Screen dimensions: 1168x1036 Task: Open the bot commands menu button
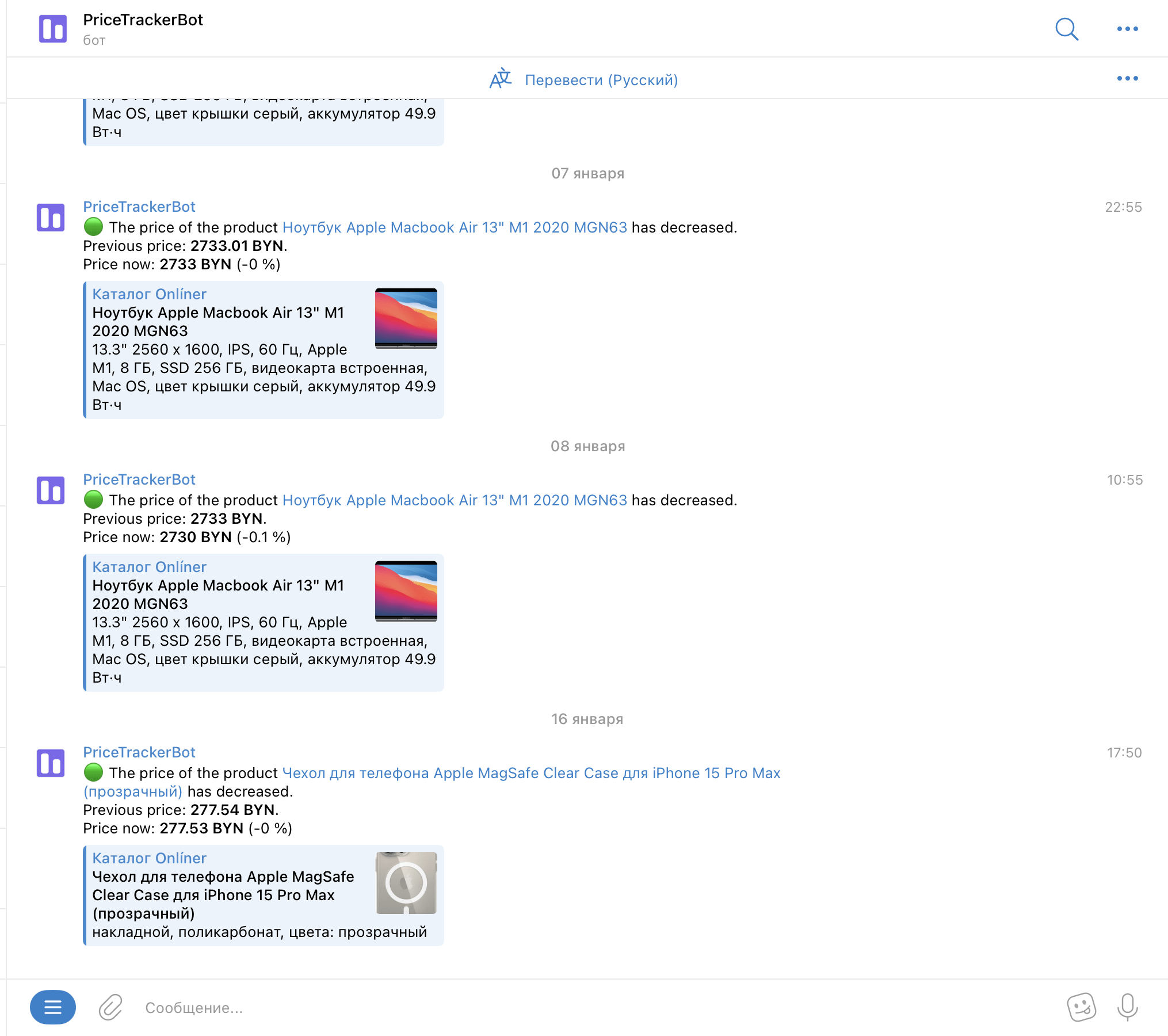pos(53,1007)
